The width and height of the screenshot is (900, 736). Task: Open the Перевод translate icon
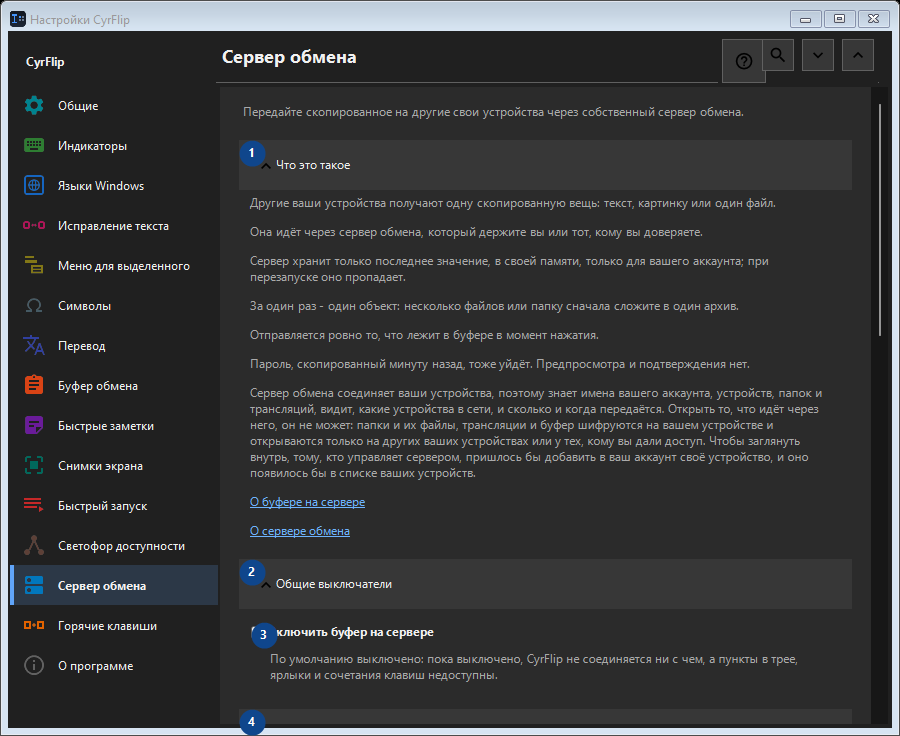tap(34, 346)
